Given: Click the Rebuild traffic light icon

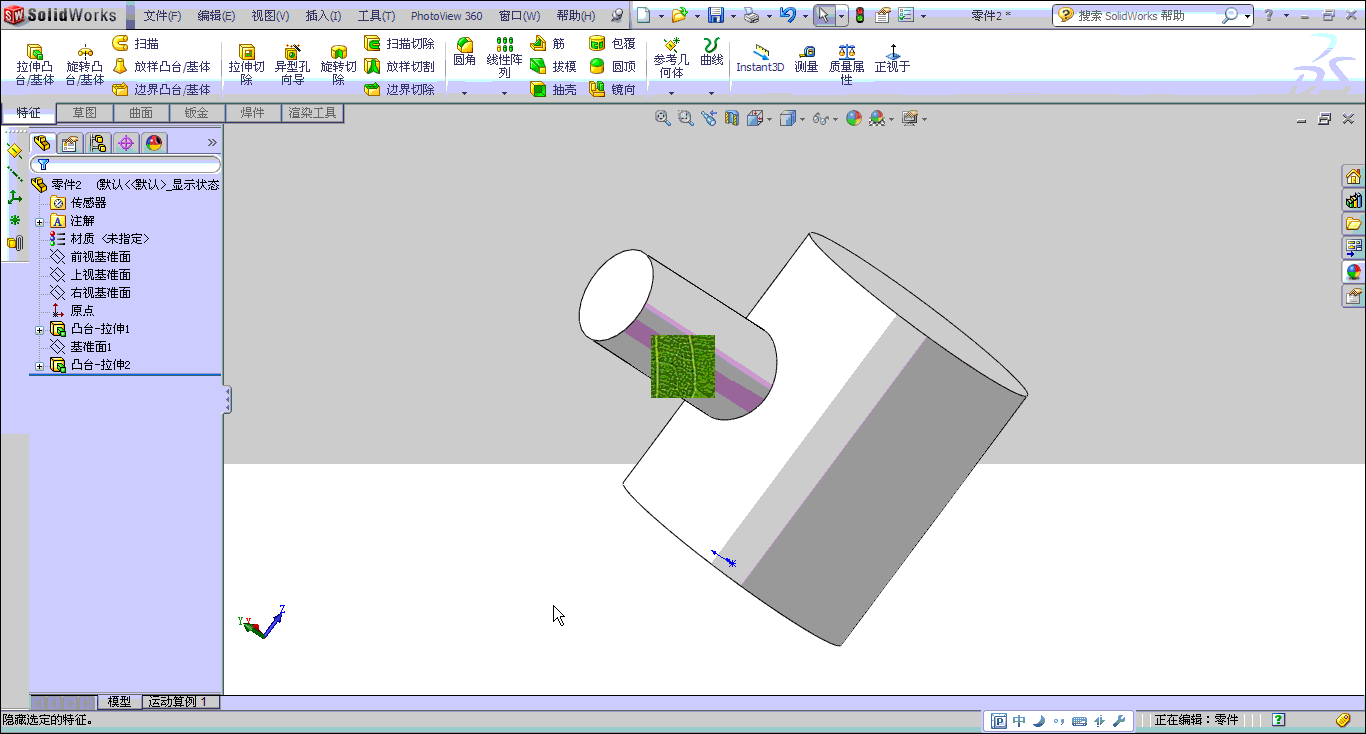Looking at the screenshot, I should 860,15.
